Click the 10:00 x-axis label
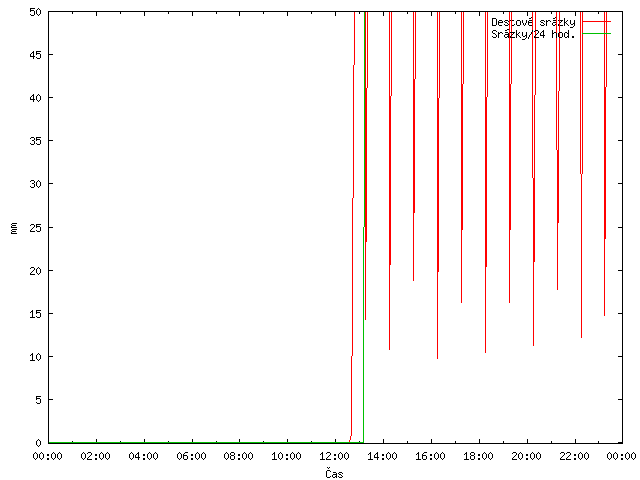 (287, 456)
